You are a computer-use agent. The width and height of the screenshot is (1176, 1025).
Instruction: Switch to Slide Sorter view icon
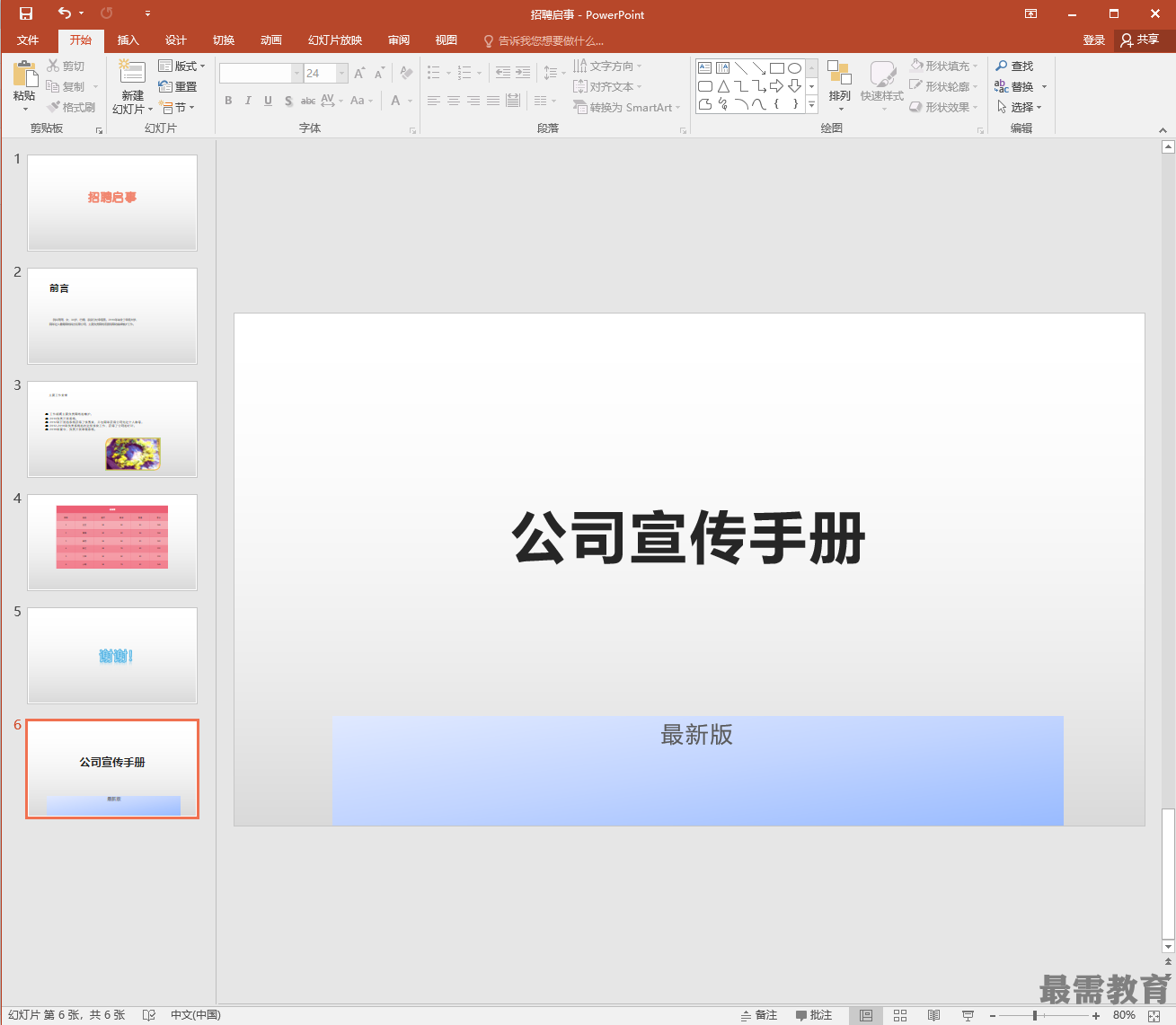tap(900, 1015)
